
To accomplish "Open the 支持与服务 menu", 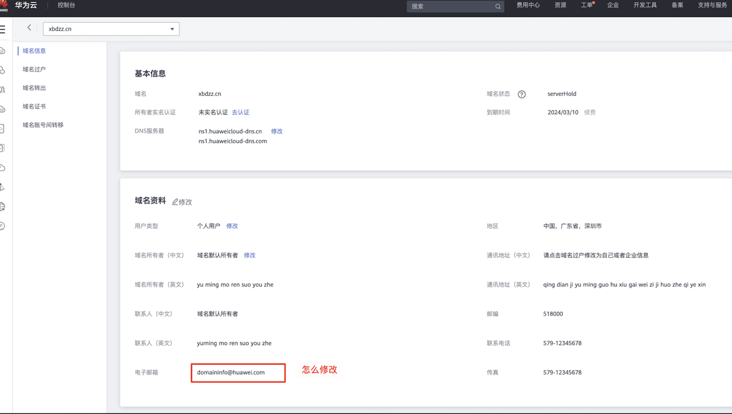I will pos(713,5).
